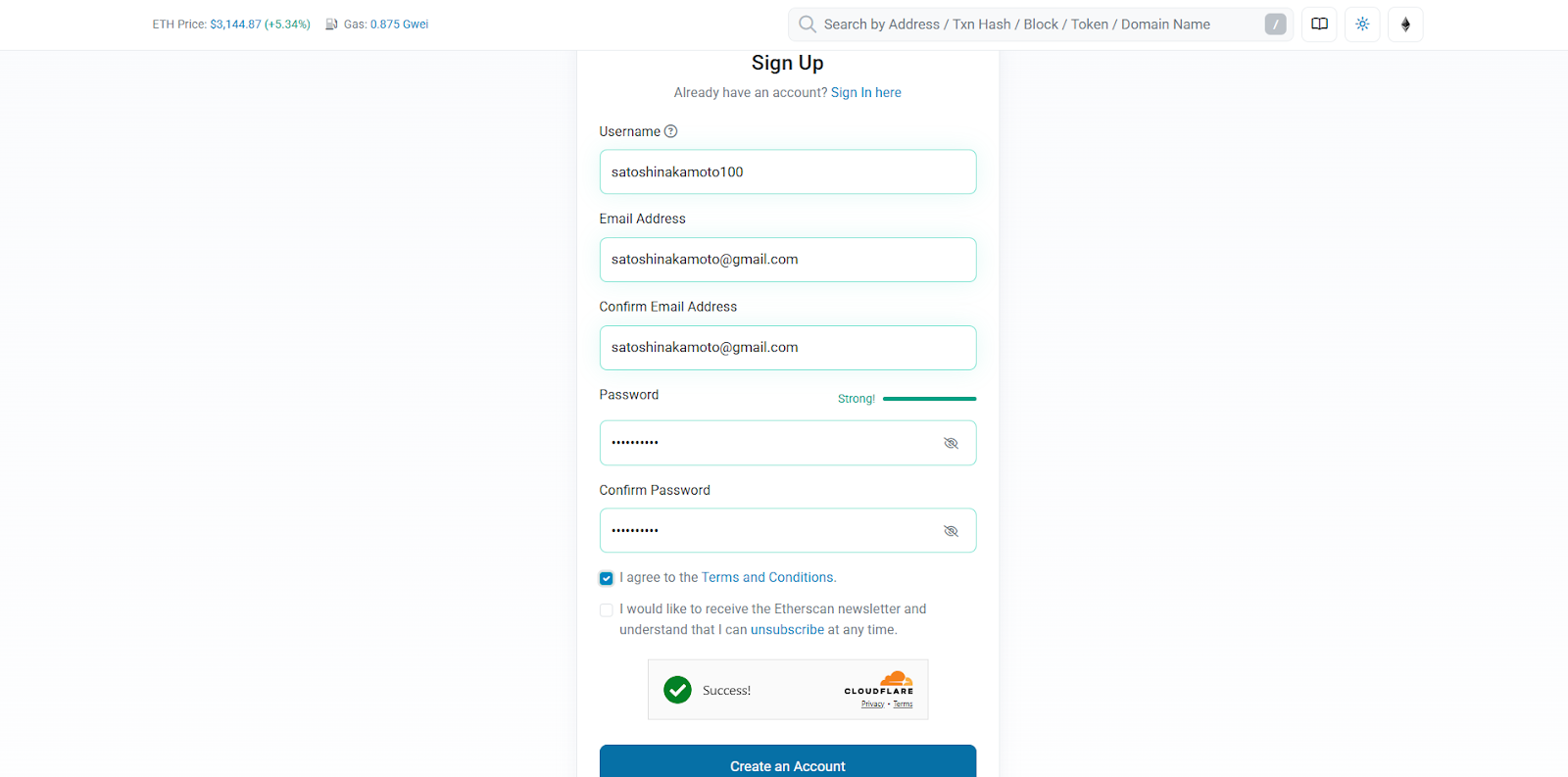The image size is (1568, 777).
Task: Click the unsubscribe link
Action: click(x=787, y=630)
